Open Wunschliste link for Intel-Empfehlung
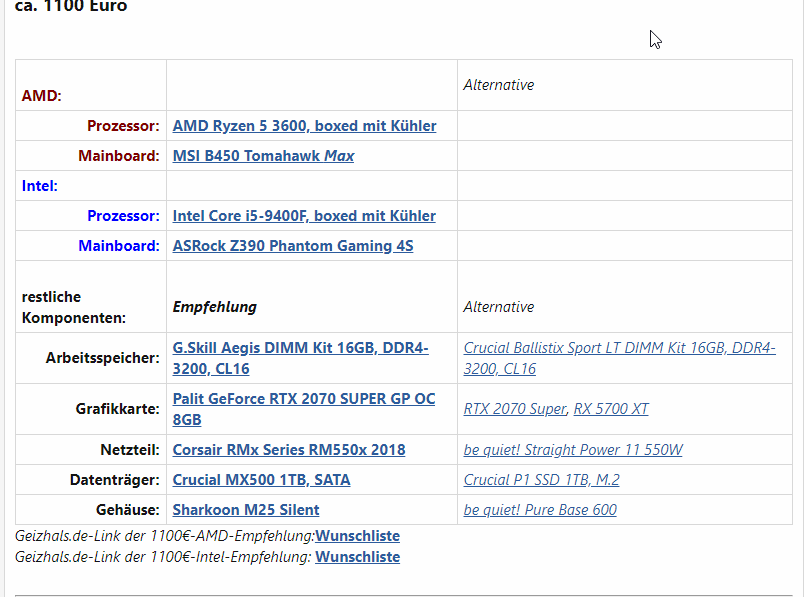804x597 pixels. [357, 557]
